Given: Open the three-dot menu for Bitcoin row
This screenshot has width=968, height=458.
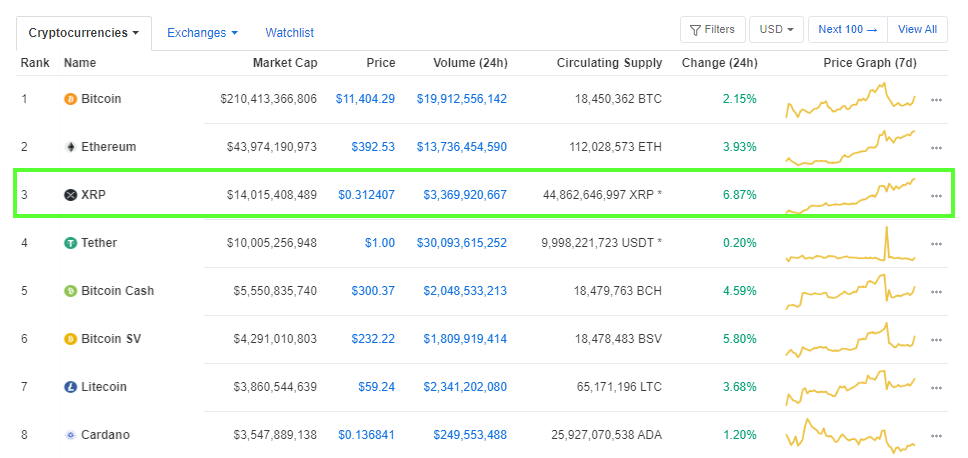Looking at the screenshot, I should coord(936,100).
